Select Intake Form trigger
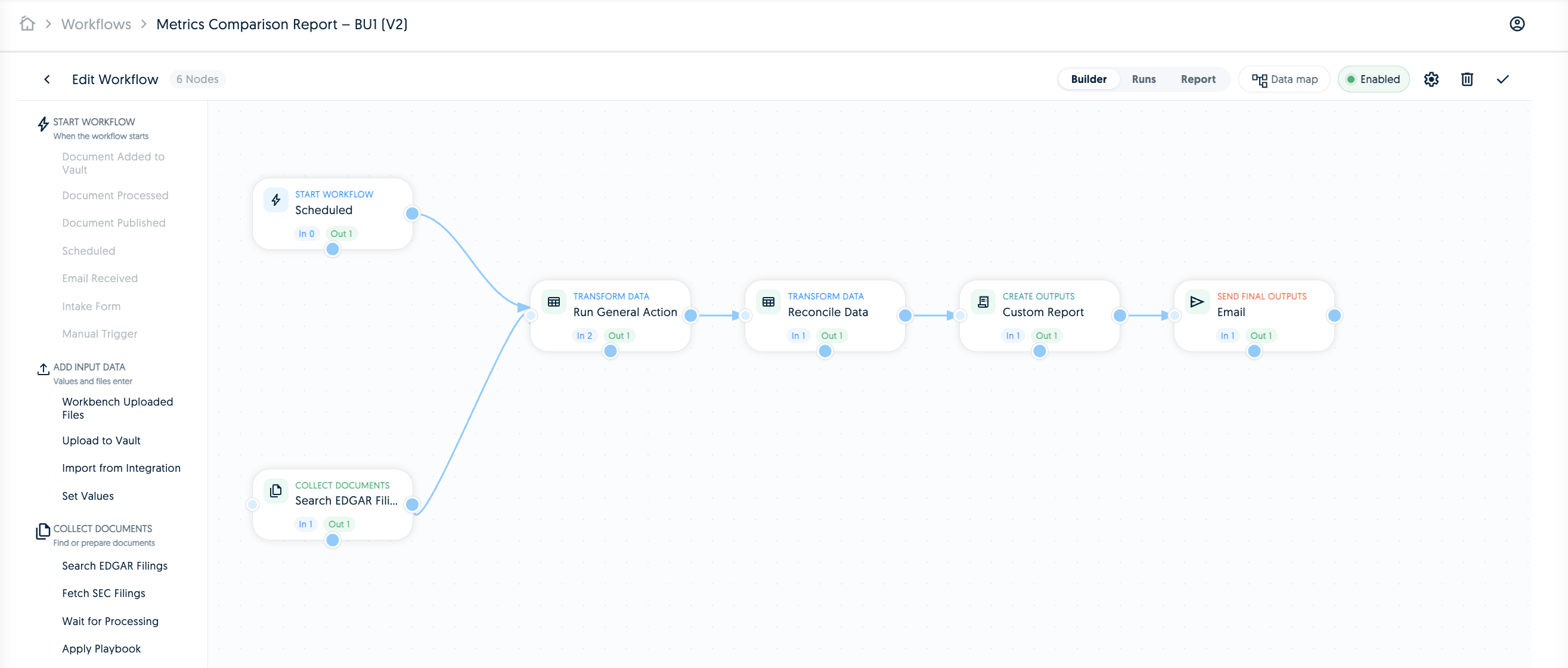1568x668 pixels. 91,307
